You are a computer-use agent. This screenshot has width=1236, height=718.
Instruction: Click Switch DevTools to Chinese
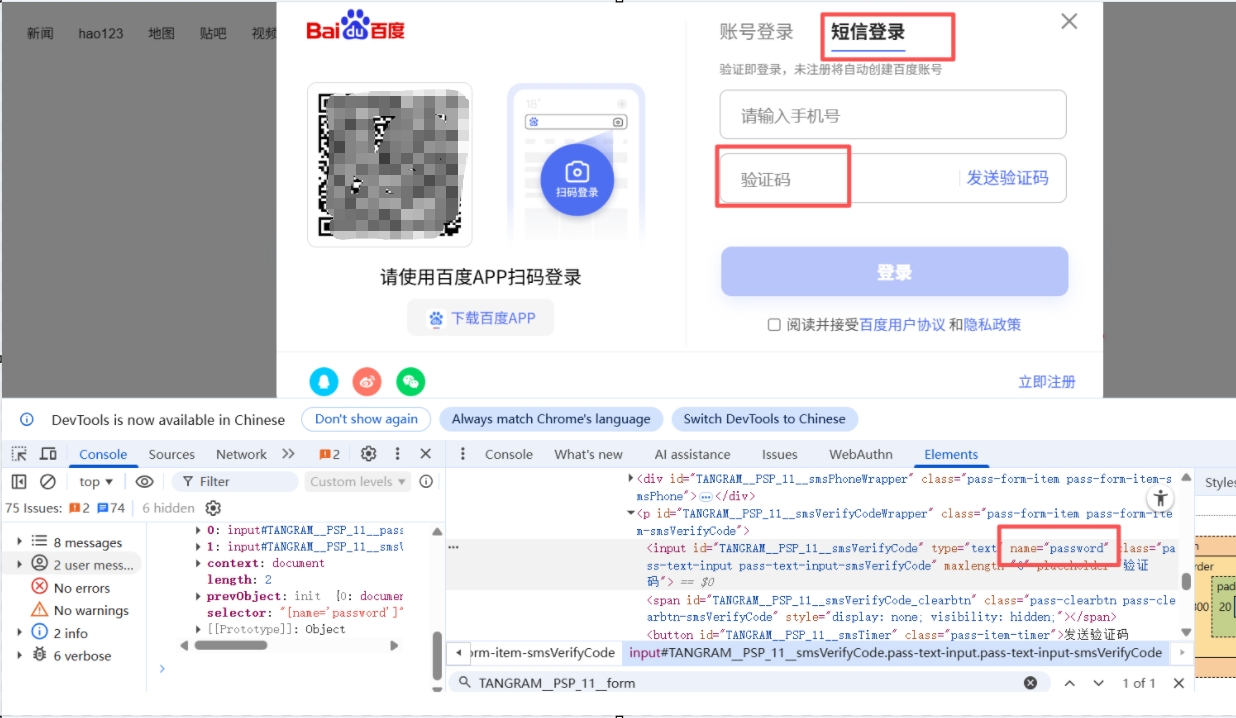coord(764,419)
